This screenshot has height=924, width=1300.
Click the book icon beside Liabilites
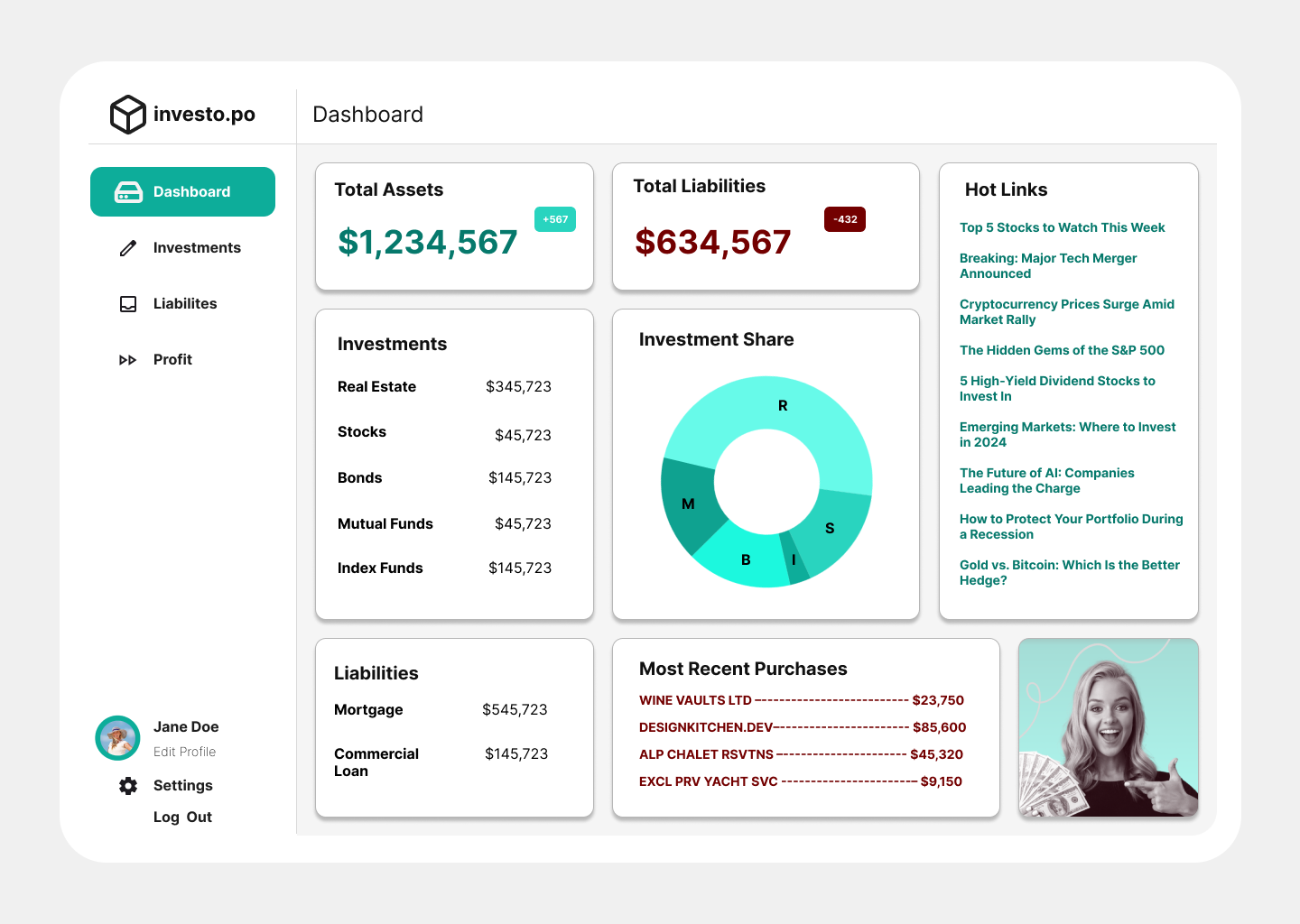click(127, 303)
